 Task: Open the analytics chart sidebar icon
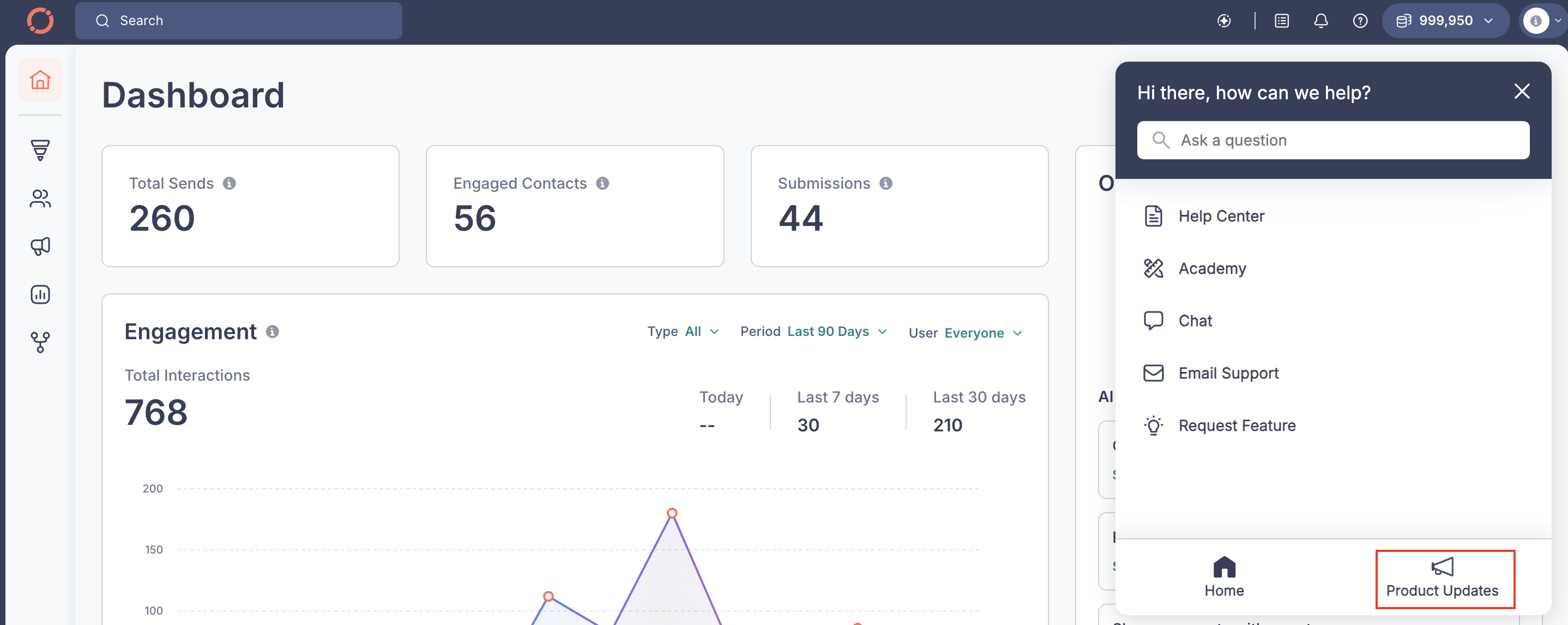(x=40, y=294)
